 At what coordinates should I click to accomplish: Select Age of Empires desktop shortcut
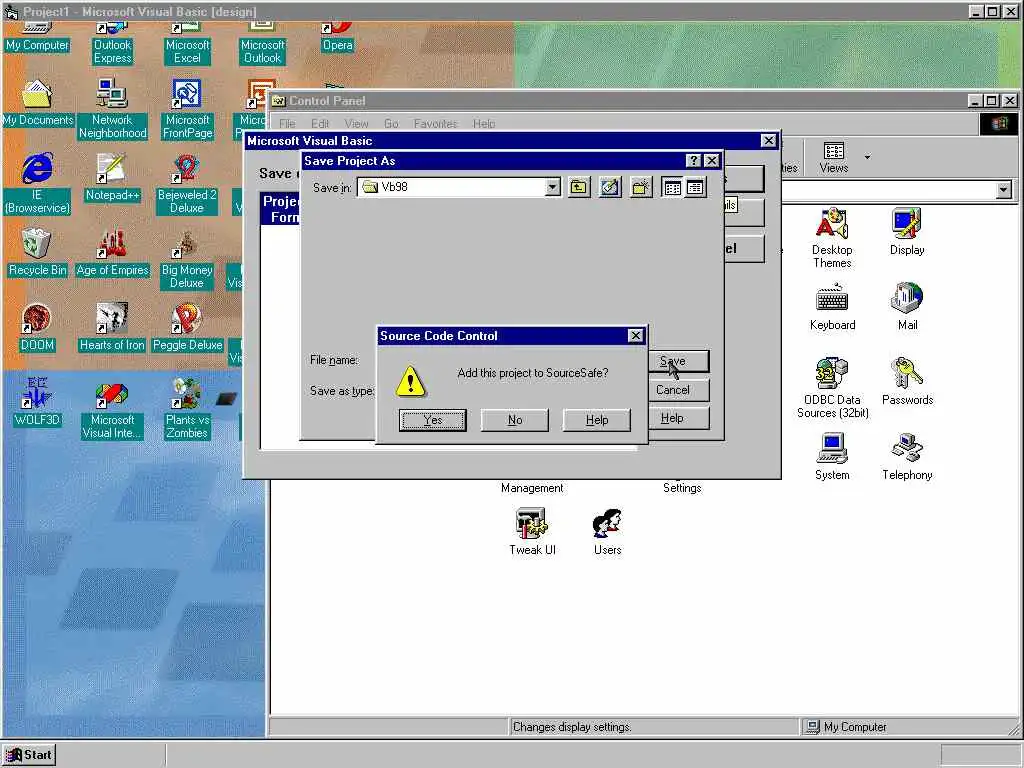[x=112, y=253]
